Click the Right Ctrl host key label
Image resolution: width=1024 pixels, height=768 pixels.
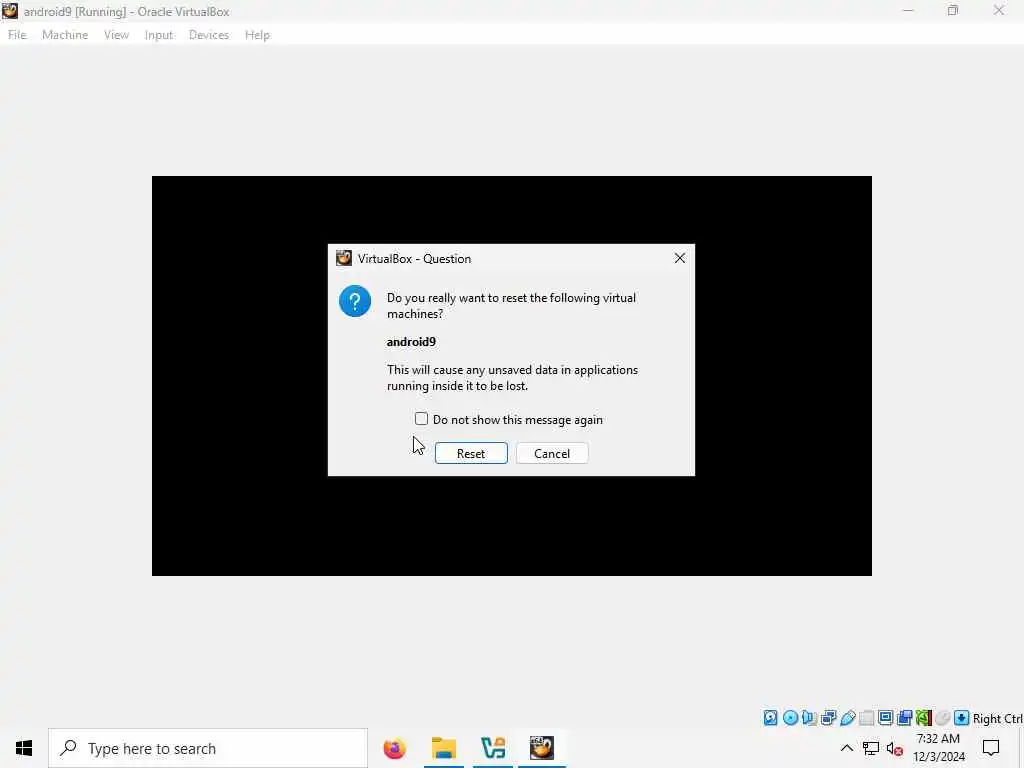997,718
